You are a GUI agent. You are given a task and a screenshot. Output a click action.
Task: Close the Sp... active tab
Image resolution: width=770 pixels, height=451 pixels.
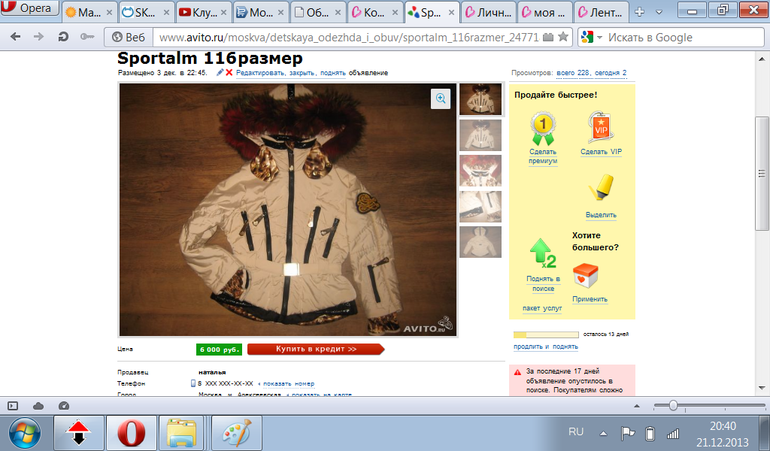[x=451, y=13]
